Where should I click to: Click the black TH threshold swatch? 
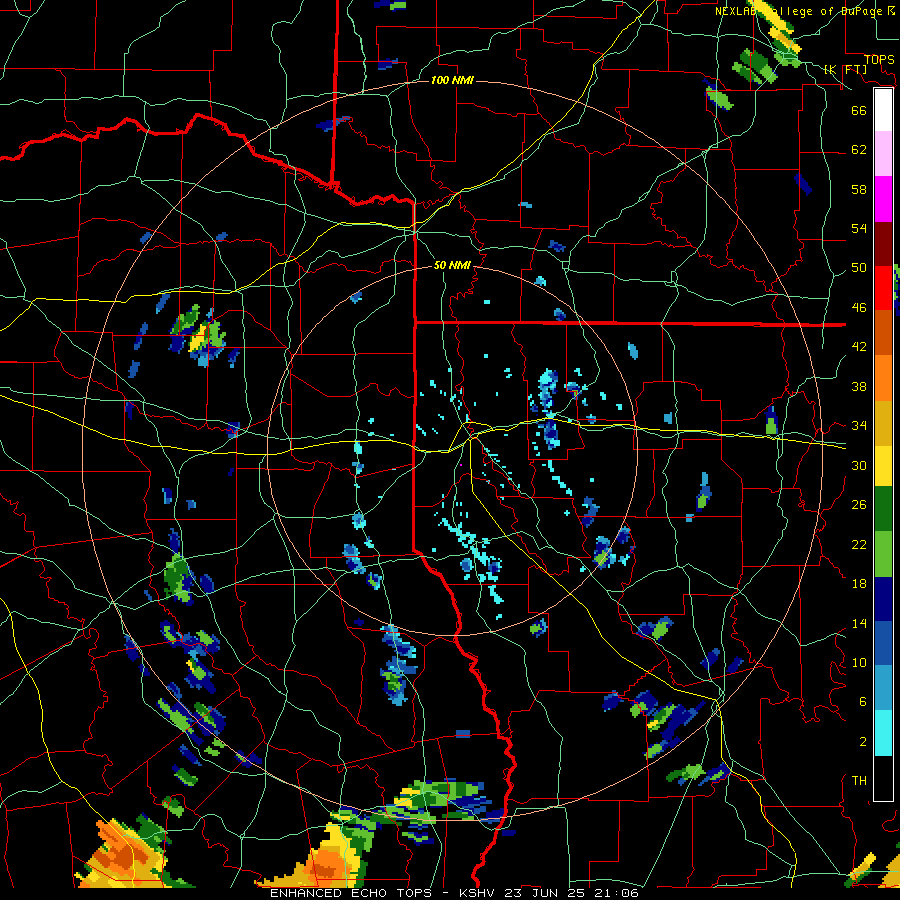pos(883,778)
